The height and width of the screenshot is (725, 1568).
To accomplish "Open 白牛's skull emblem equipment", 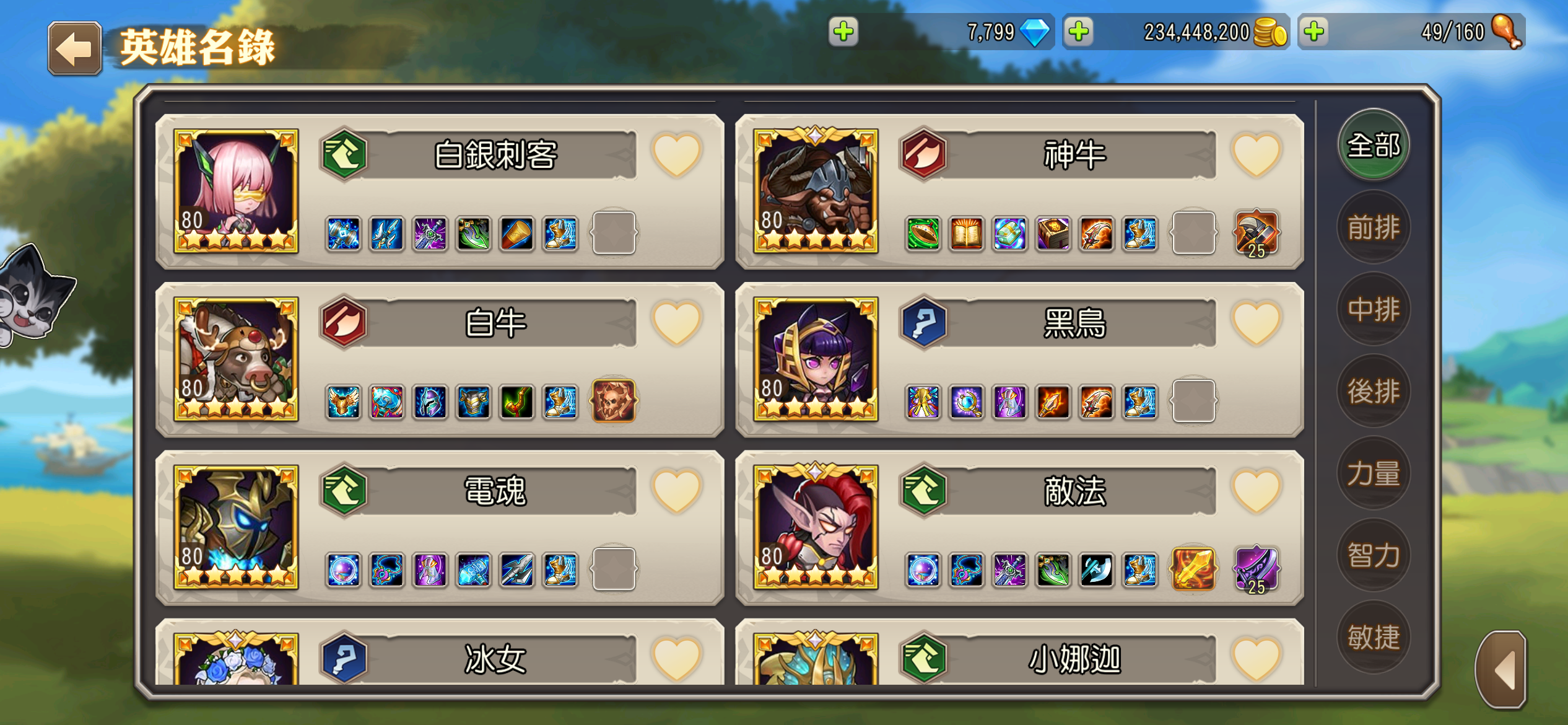I will tap(614, 401).
